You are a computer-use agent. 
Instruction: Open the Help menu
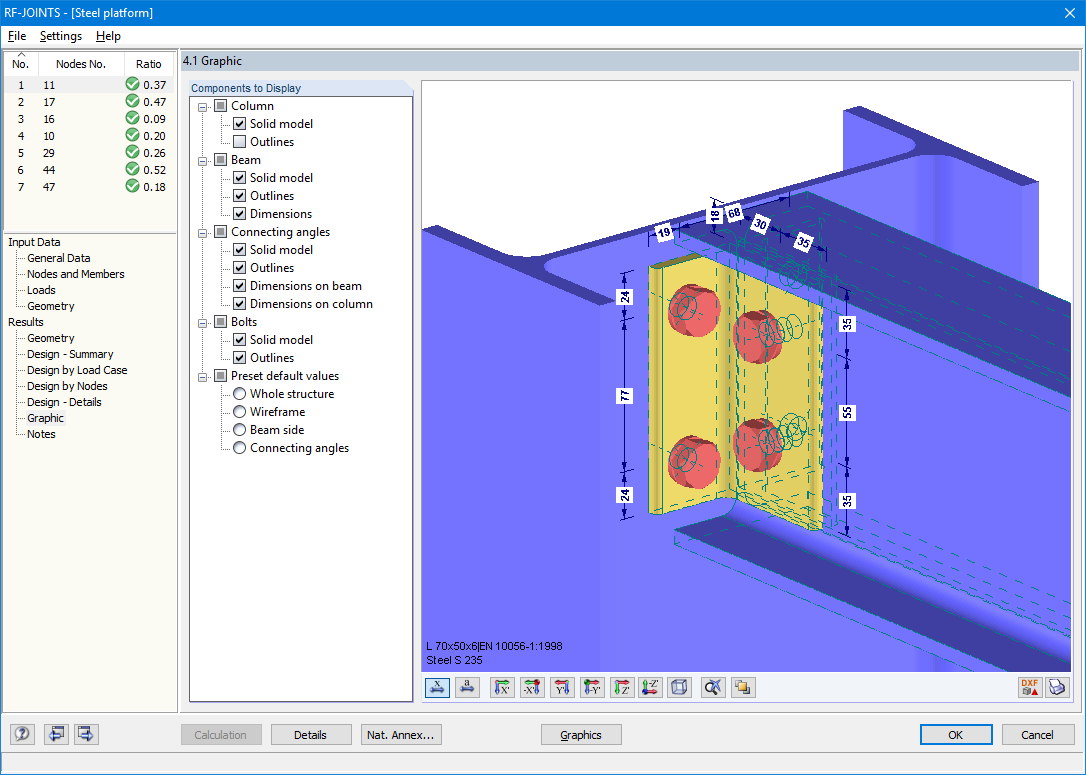(108, 36)
